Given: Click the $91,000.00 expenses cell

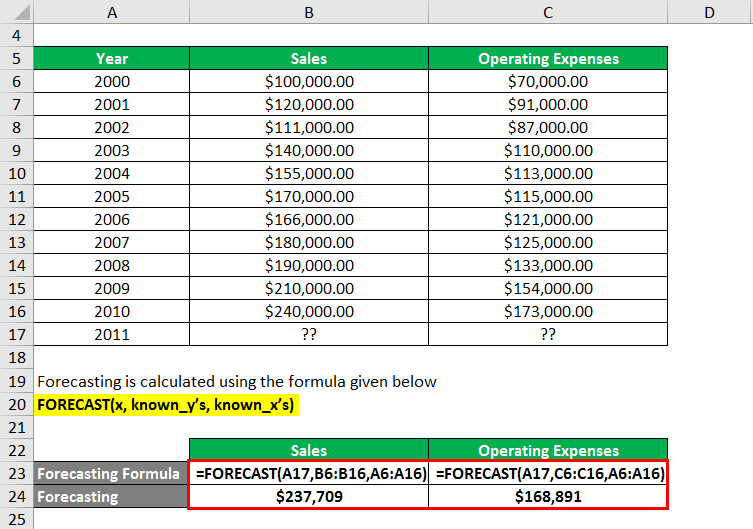Looking at the screenshot, I should (548, 104).
